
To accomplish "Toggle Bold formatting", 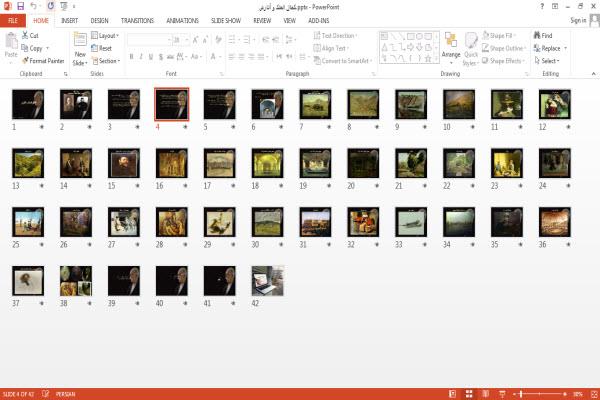I will (x=132, y=57).
